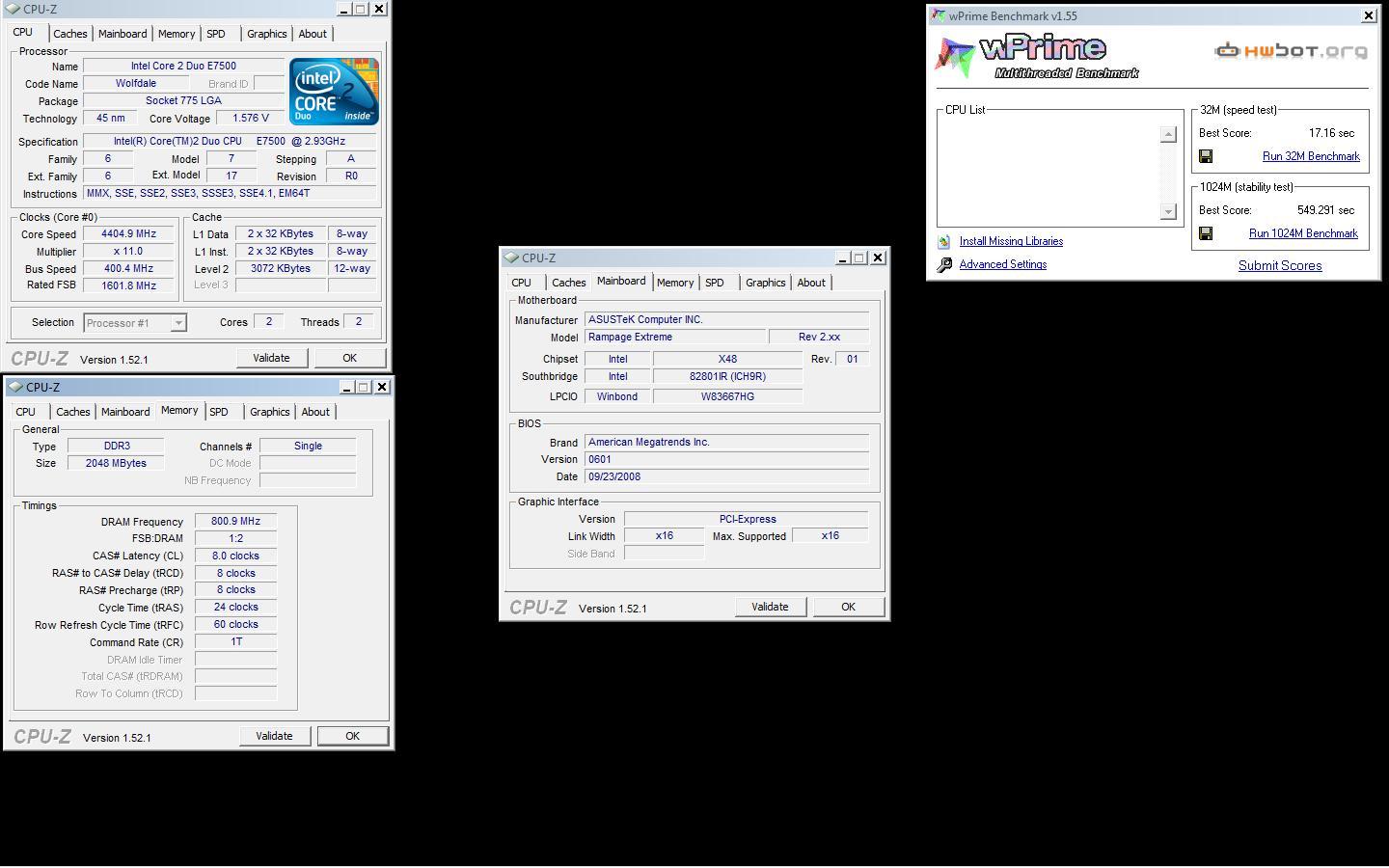Click the chipset value X48

pyautogui.click(x=727, y=359)
